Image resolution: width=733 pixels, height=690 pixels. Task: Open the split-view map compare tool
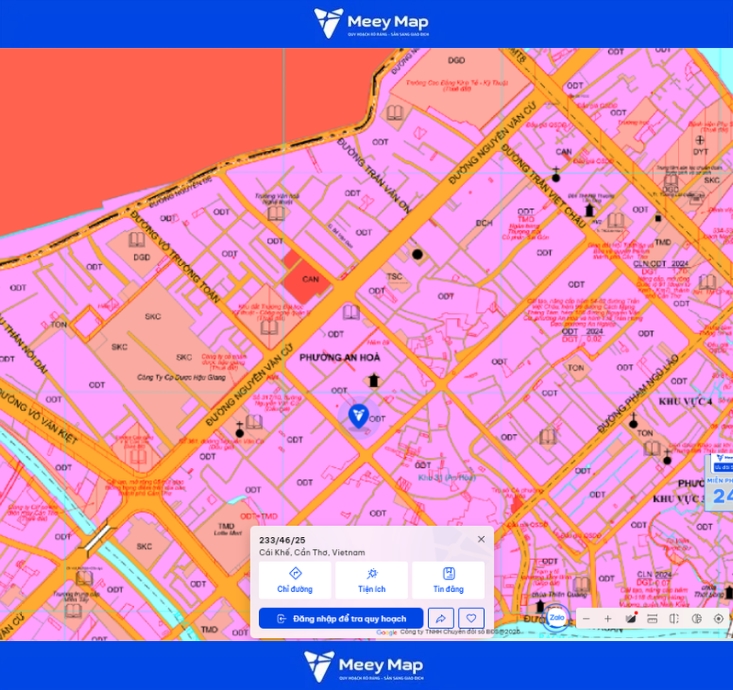(x=674, y=618)
